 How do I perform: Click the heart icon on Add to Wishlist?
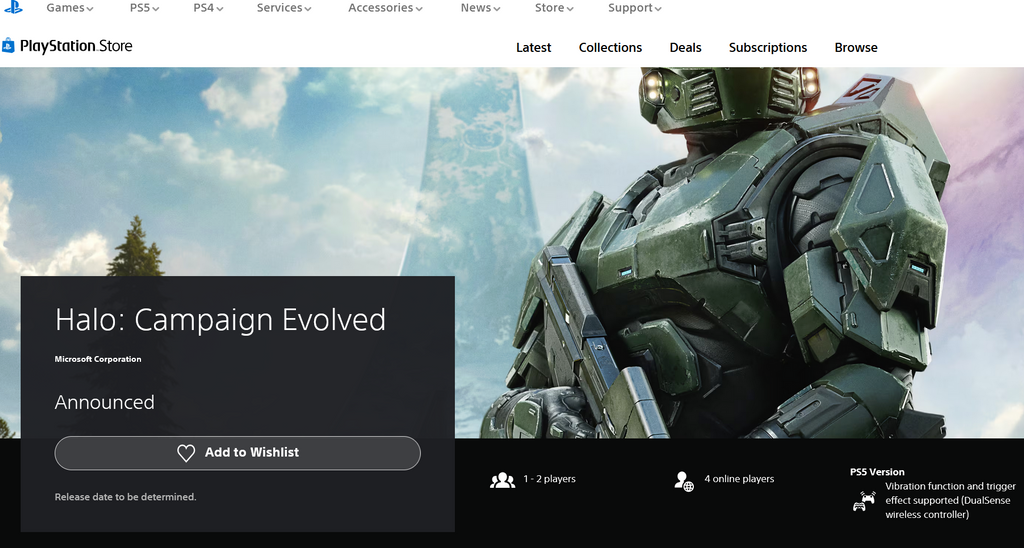pos(186,453)
